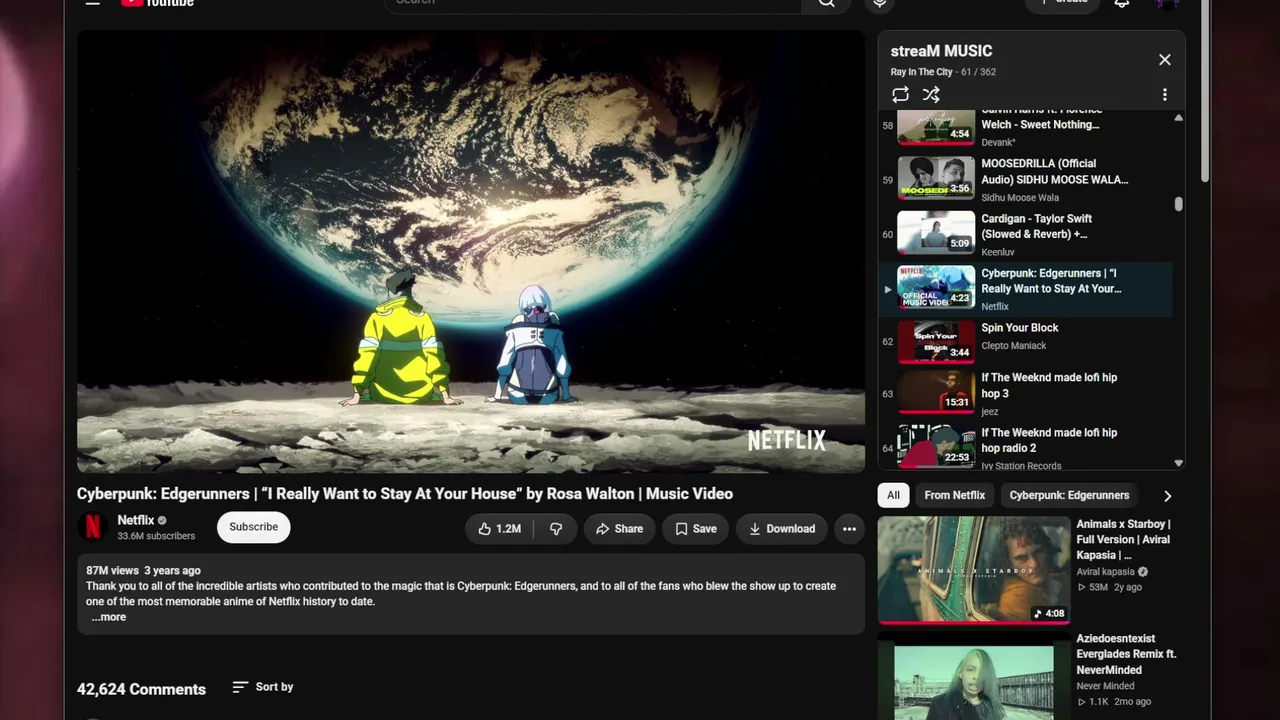This screenshot has width=1280, height=720.
Task: Open playlist three-dot options menu
Action: coord(1164,95)
